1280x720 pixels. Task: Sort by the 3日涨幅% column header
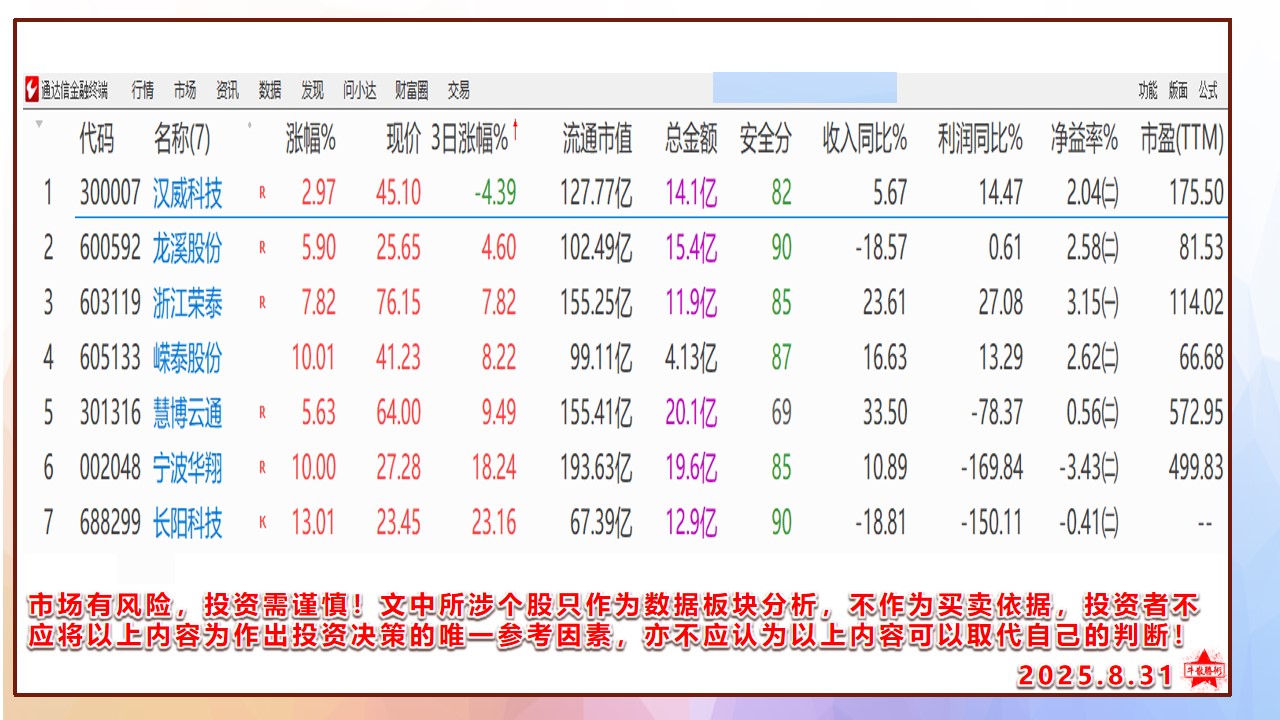(x=469, y=140)
